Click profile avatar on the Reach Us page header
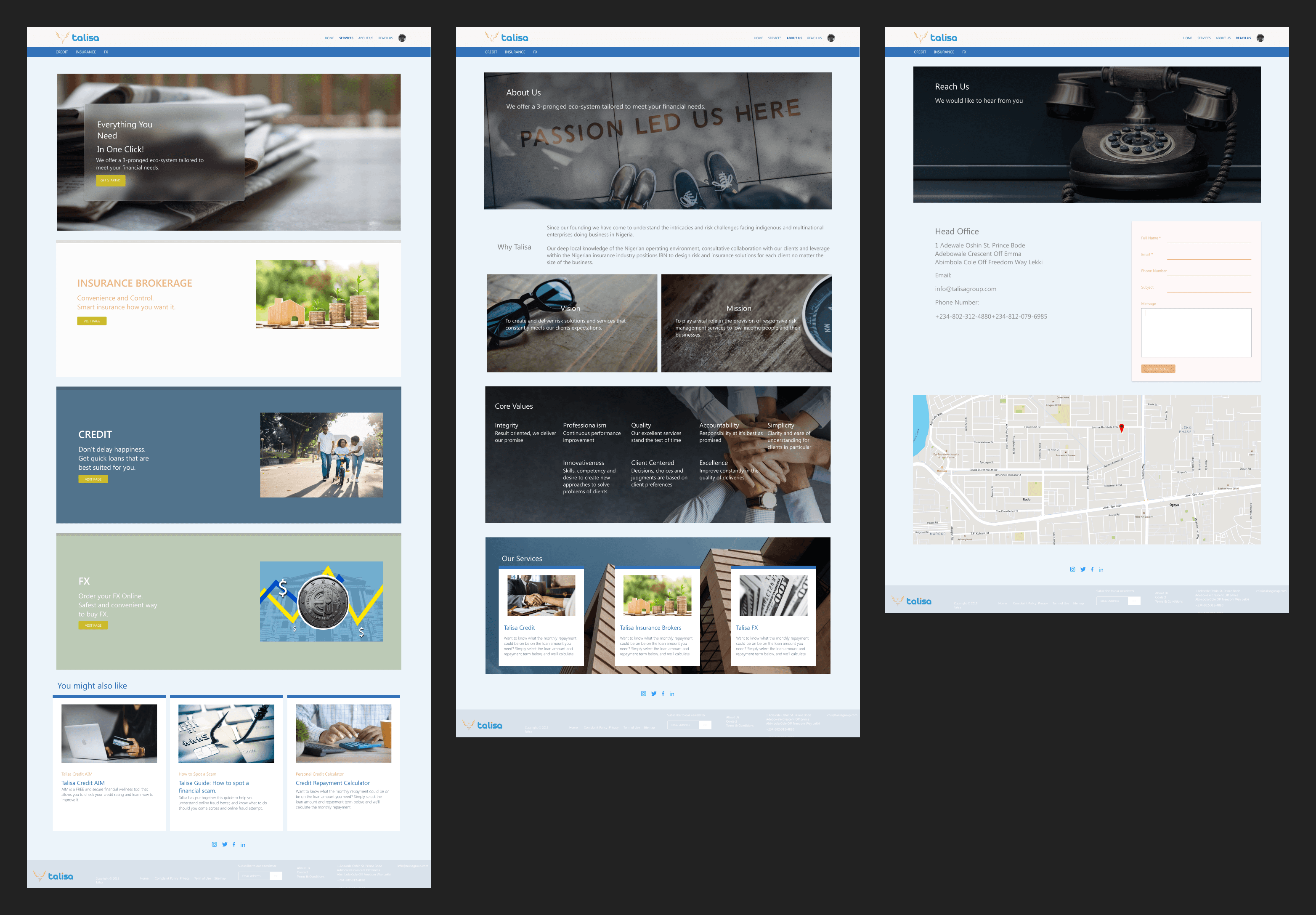 click(1260, 38)
